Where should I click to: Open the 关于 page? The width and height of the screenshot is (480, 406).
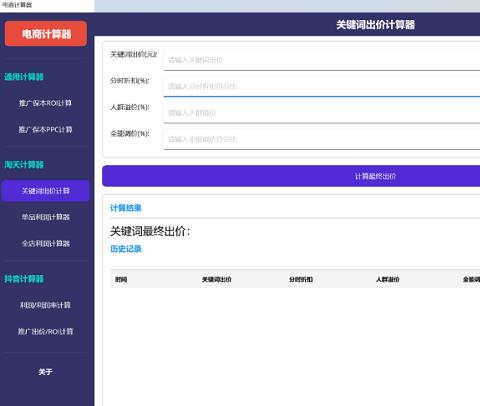coord(45,372)
